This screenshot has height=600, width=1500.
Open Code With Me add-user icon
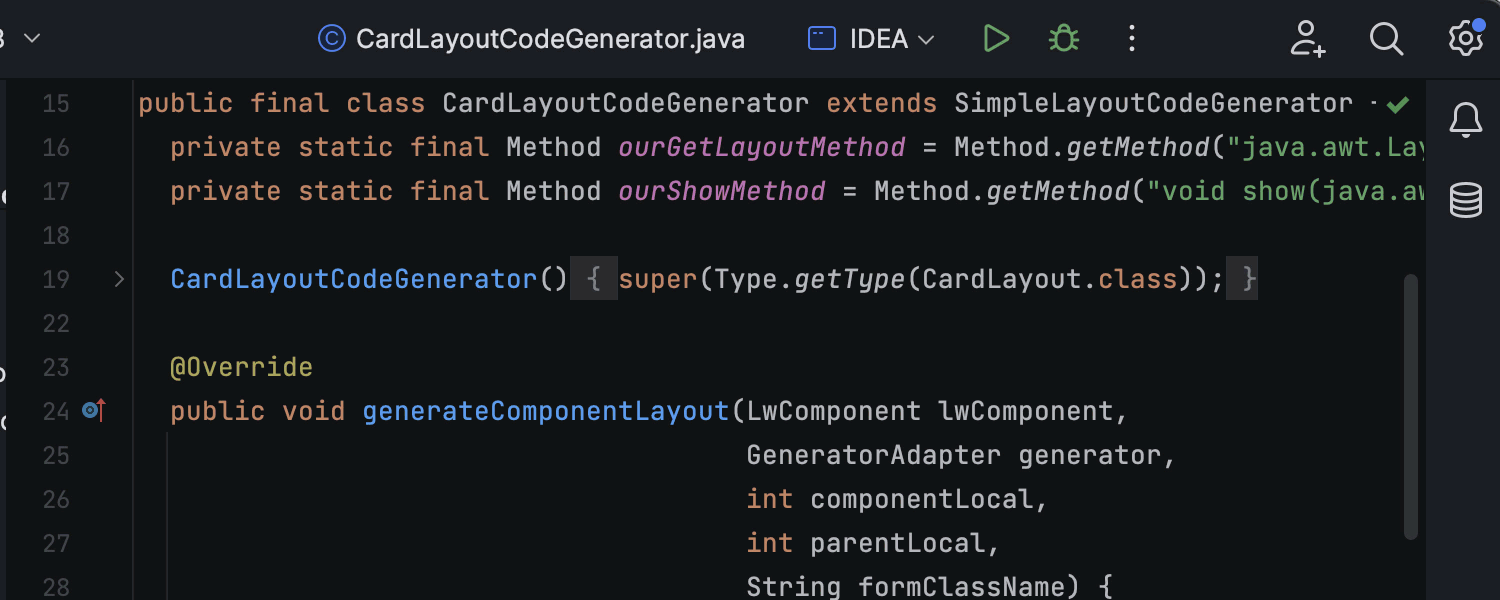coord(1307,39)
